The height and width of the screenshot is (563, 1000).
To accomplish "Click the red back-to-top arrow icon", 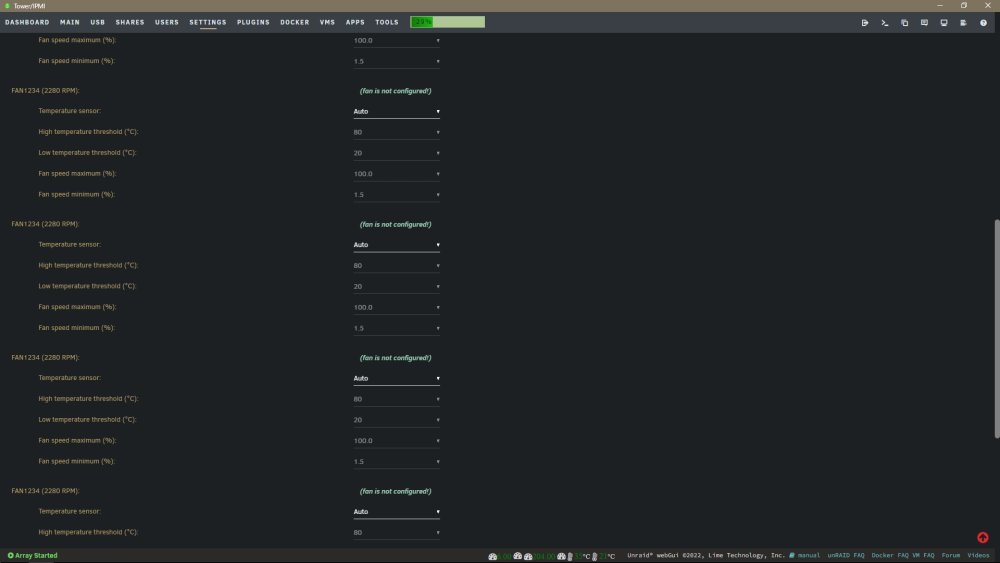I will (983, 537).
